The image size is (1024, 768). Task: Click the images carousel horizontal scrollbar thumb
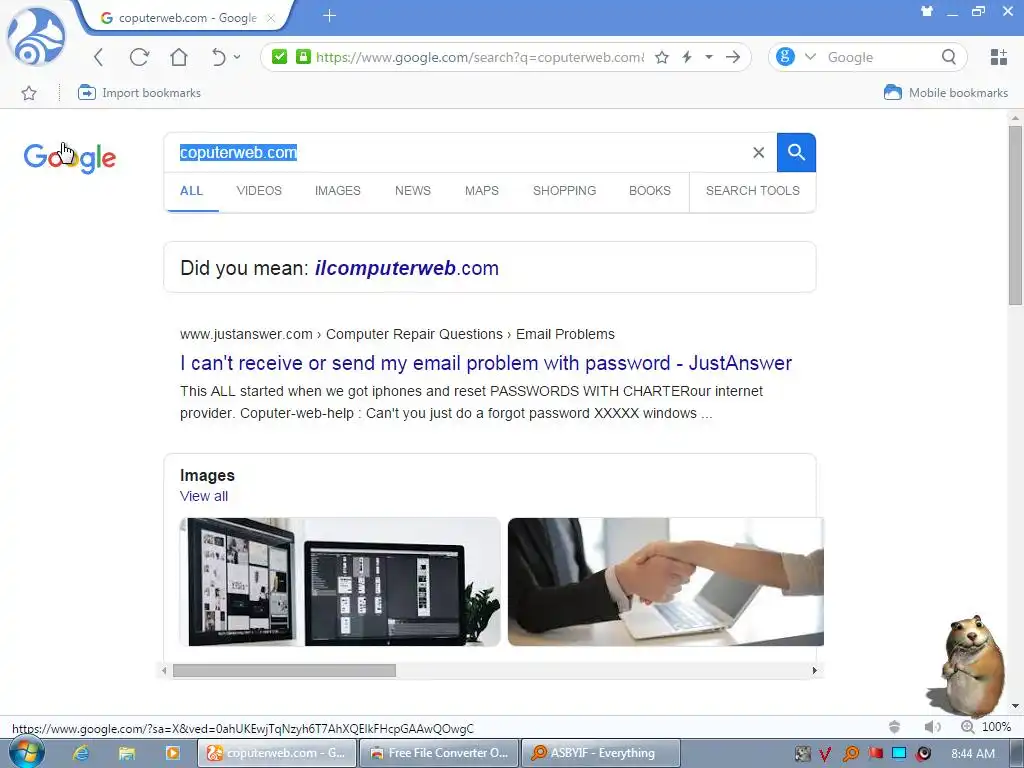click(284, 671)
